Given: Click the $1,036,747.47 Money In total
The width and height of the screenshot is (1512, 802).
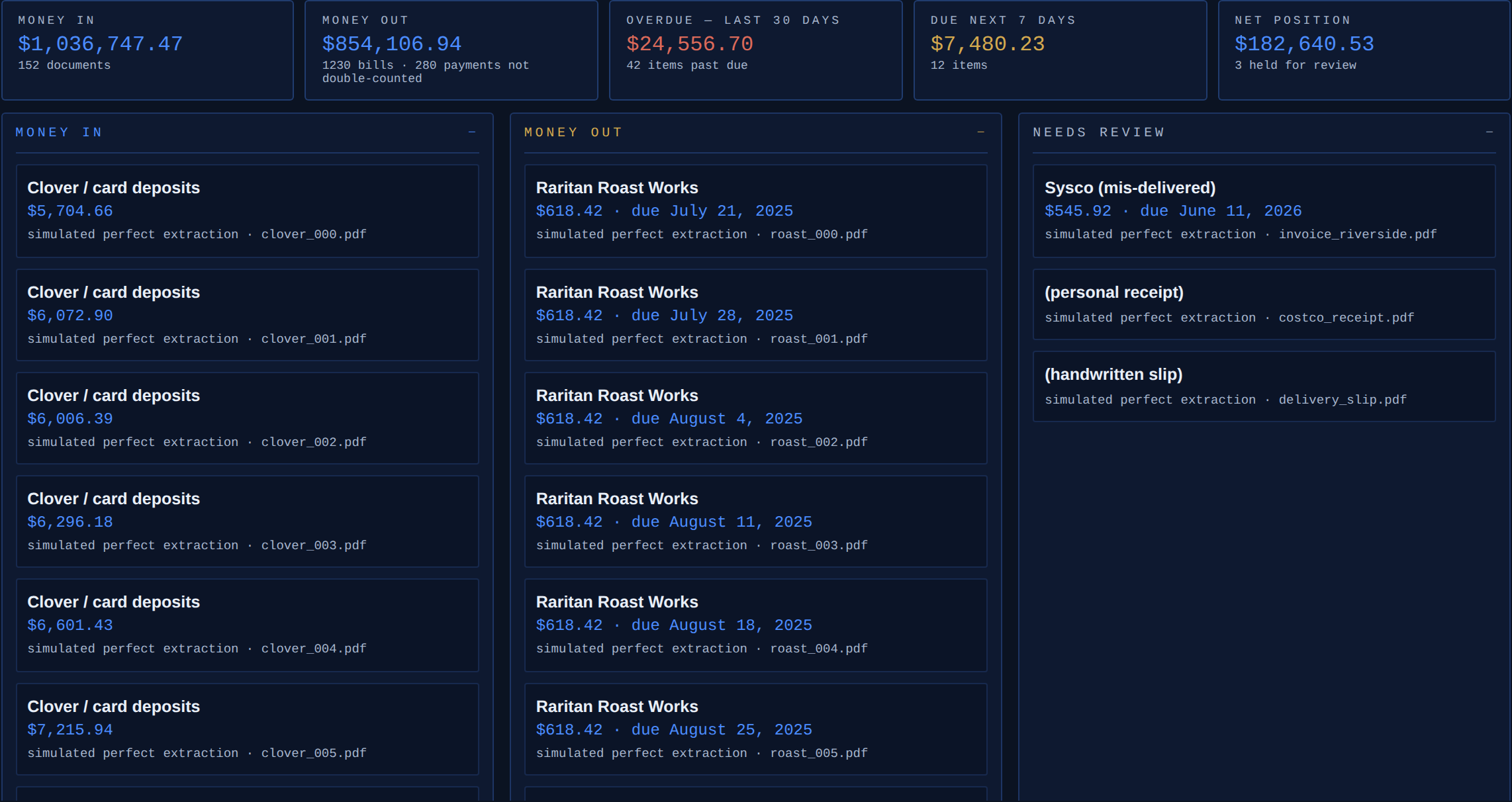Looking at the screenshot, I should [x=100, y=44].
